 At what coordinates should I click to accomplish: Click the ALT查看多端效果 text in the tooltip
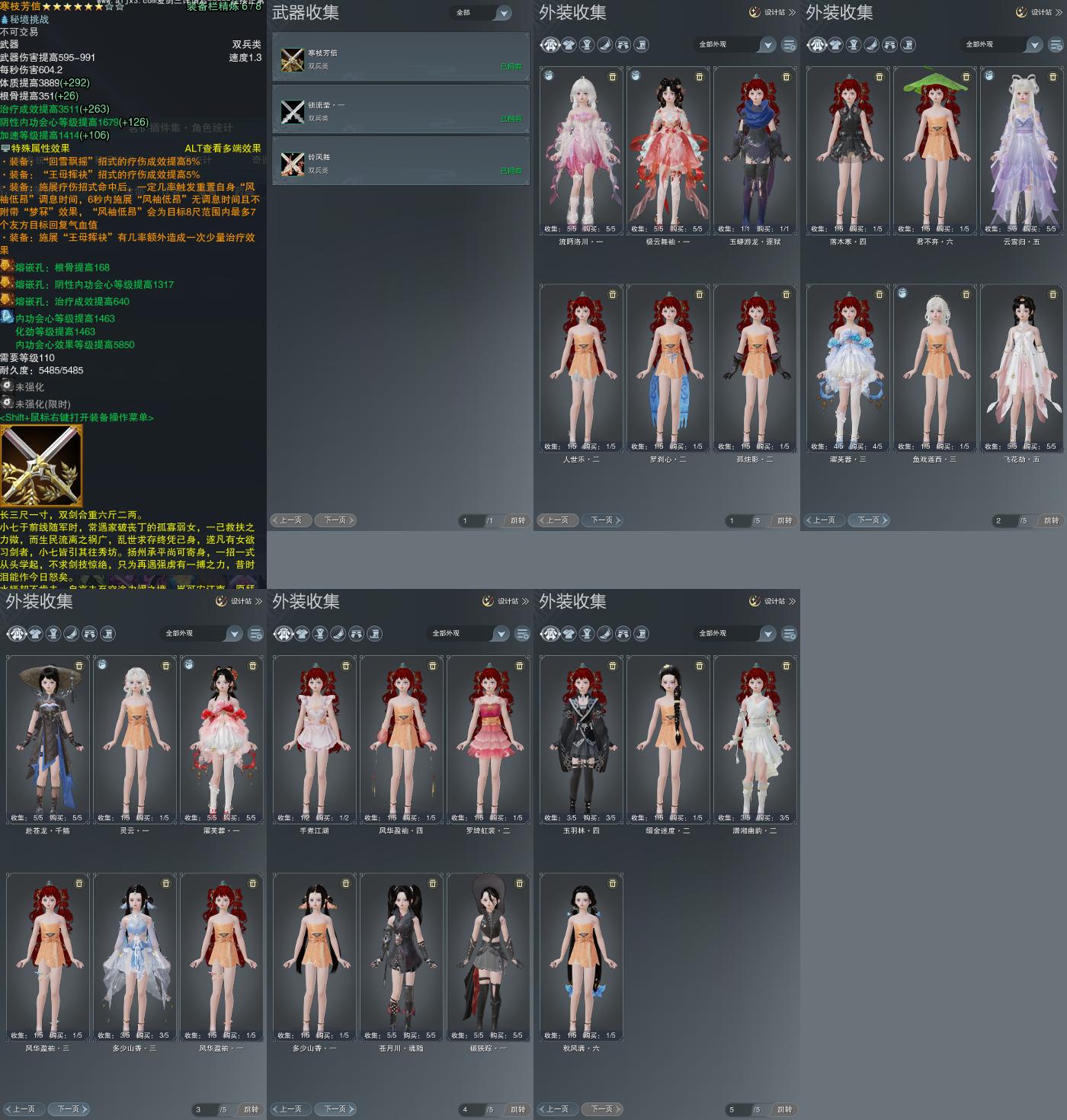pos(223,149)
